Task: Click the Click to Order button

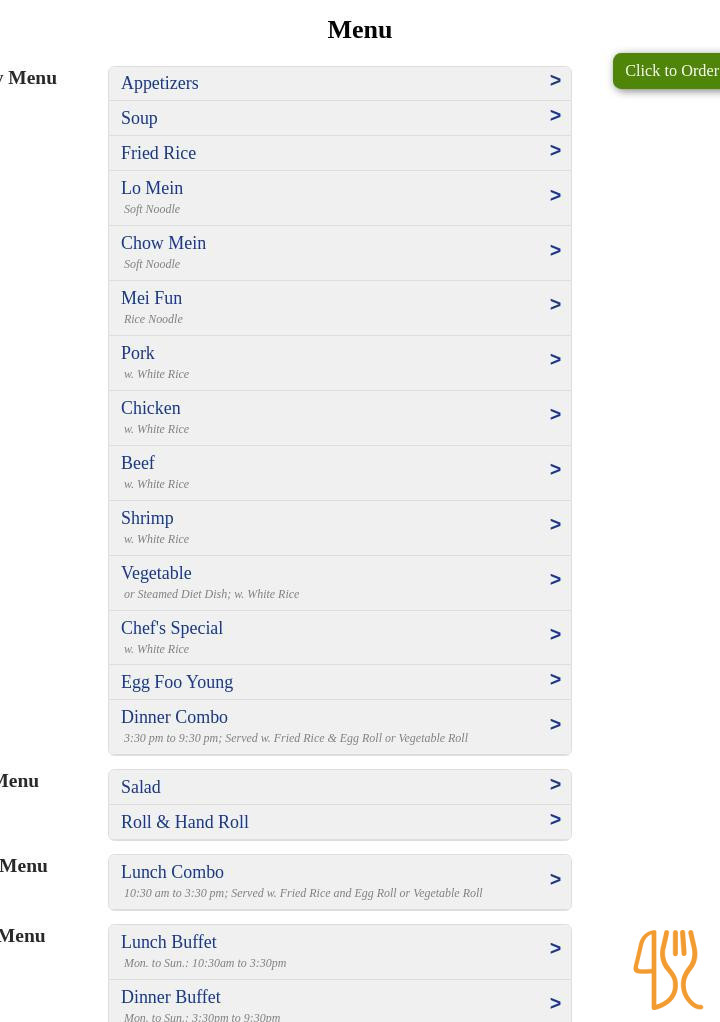Action: tap(667, 70)
